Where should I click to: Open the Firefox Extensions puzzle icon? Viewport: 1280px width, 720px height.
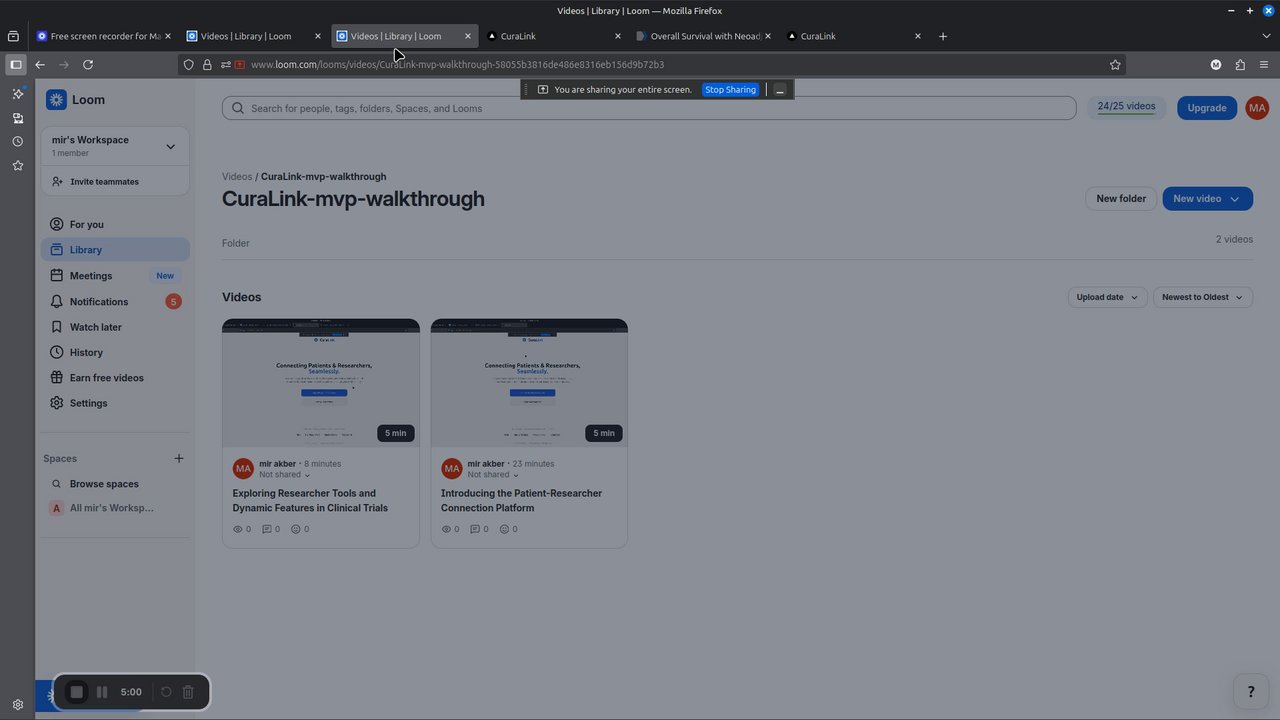coord(1240,64)
